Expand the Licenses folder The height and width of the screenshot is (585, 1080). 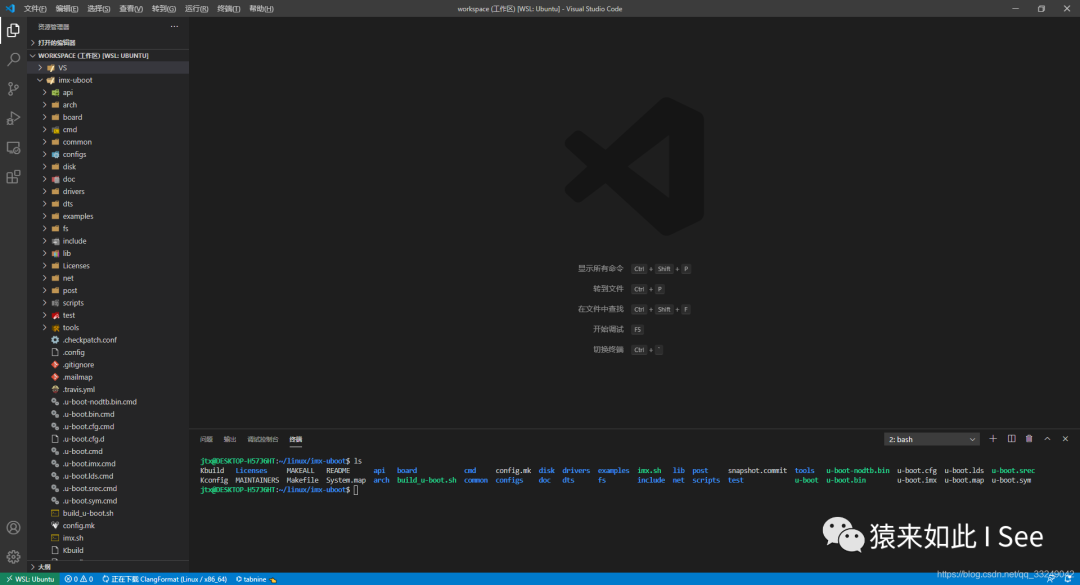click(x=108, y=266)
